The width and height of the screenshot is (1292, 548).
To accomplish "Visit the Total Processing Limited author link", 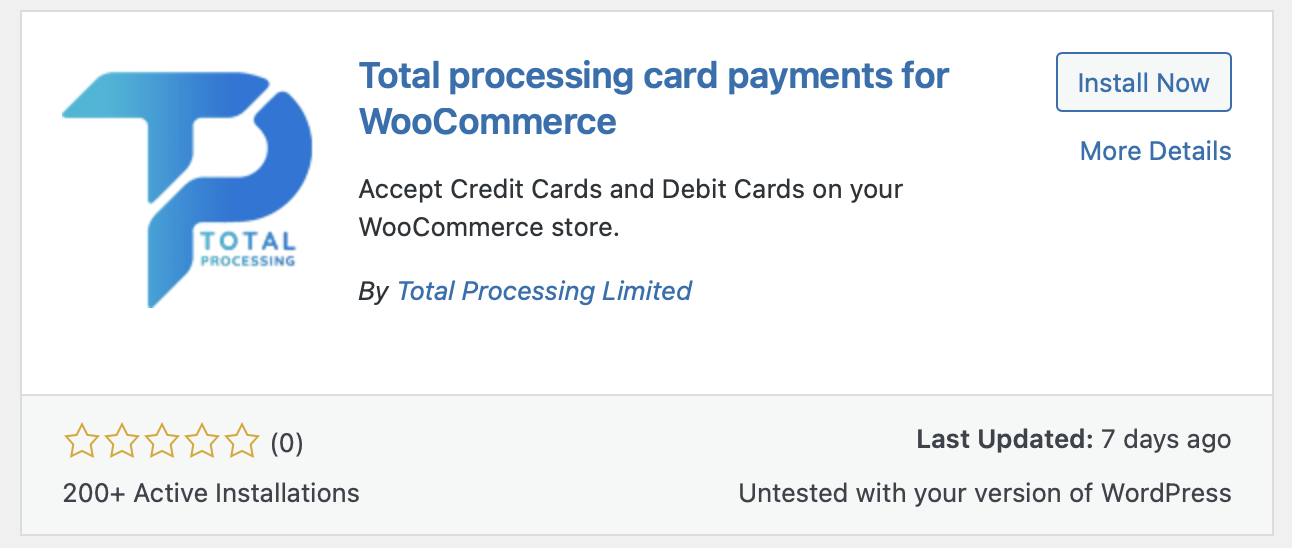I will pyautogui.click(x=544, y=291).
